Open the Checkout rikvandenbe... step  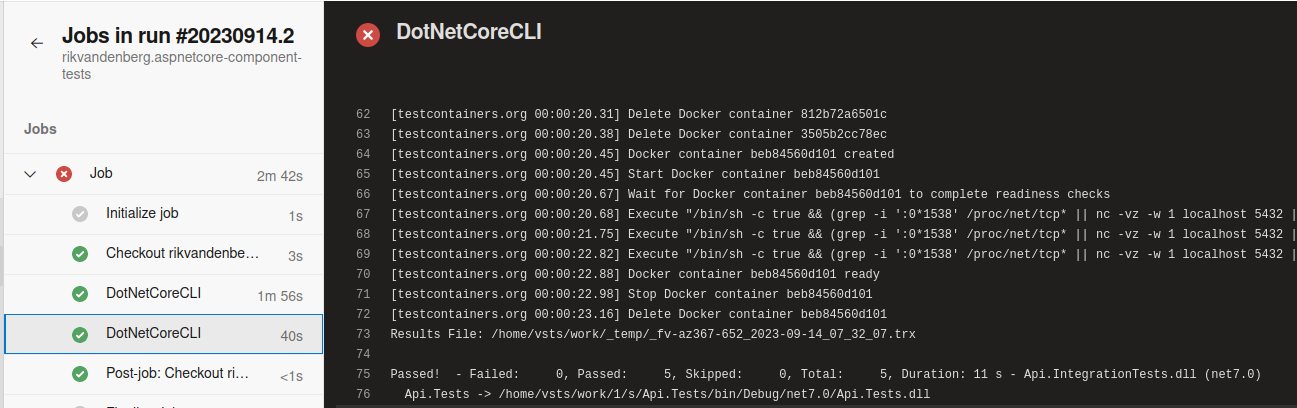[163, 254]
